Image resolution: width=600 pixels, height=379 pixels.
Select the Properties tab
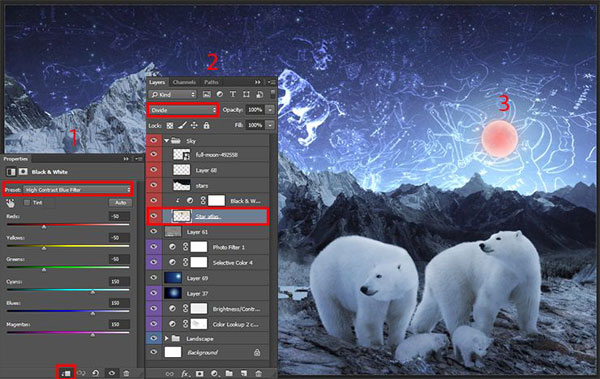pos(16,159)
